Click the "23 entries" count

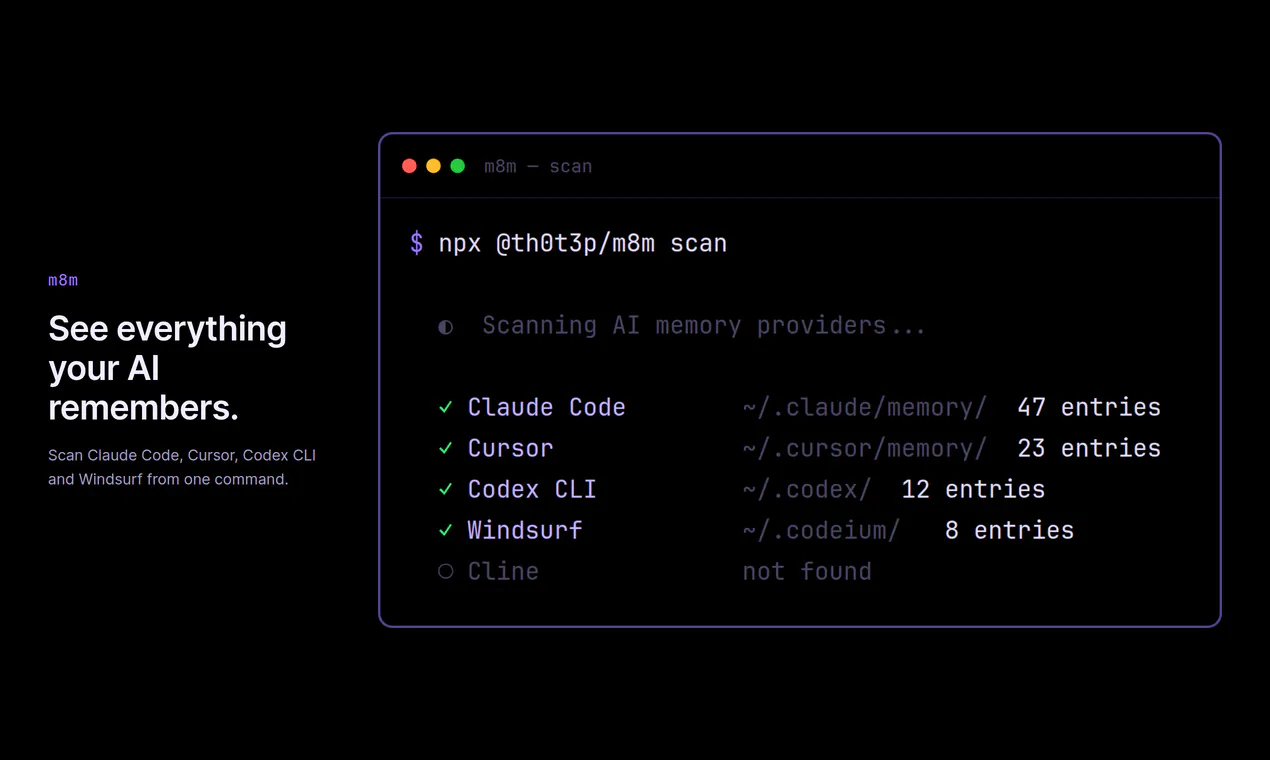(1089, 448)
